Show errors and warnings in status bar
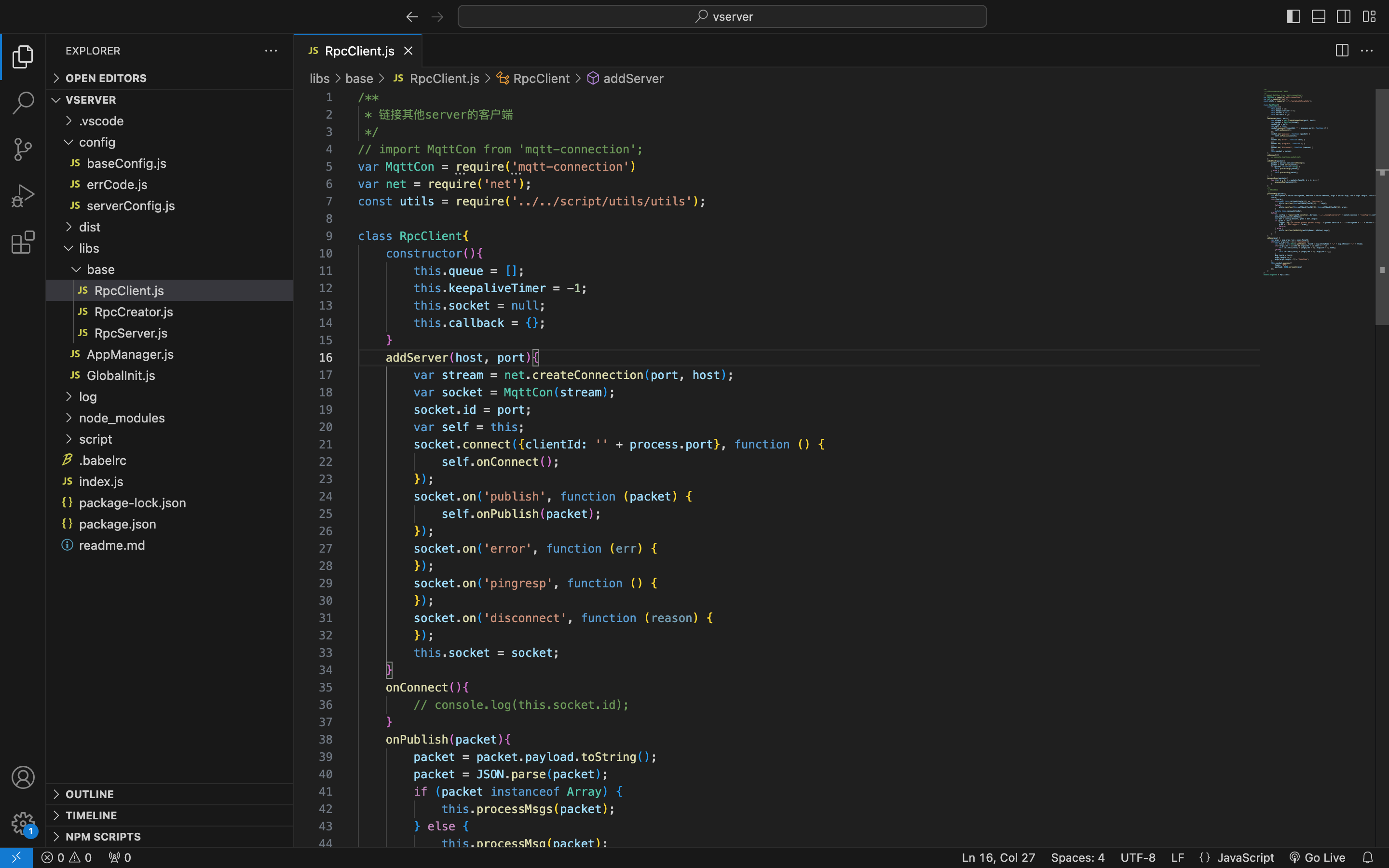This screenshot has width=1389, height=868. coord(67,858)
